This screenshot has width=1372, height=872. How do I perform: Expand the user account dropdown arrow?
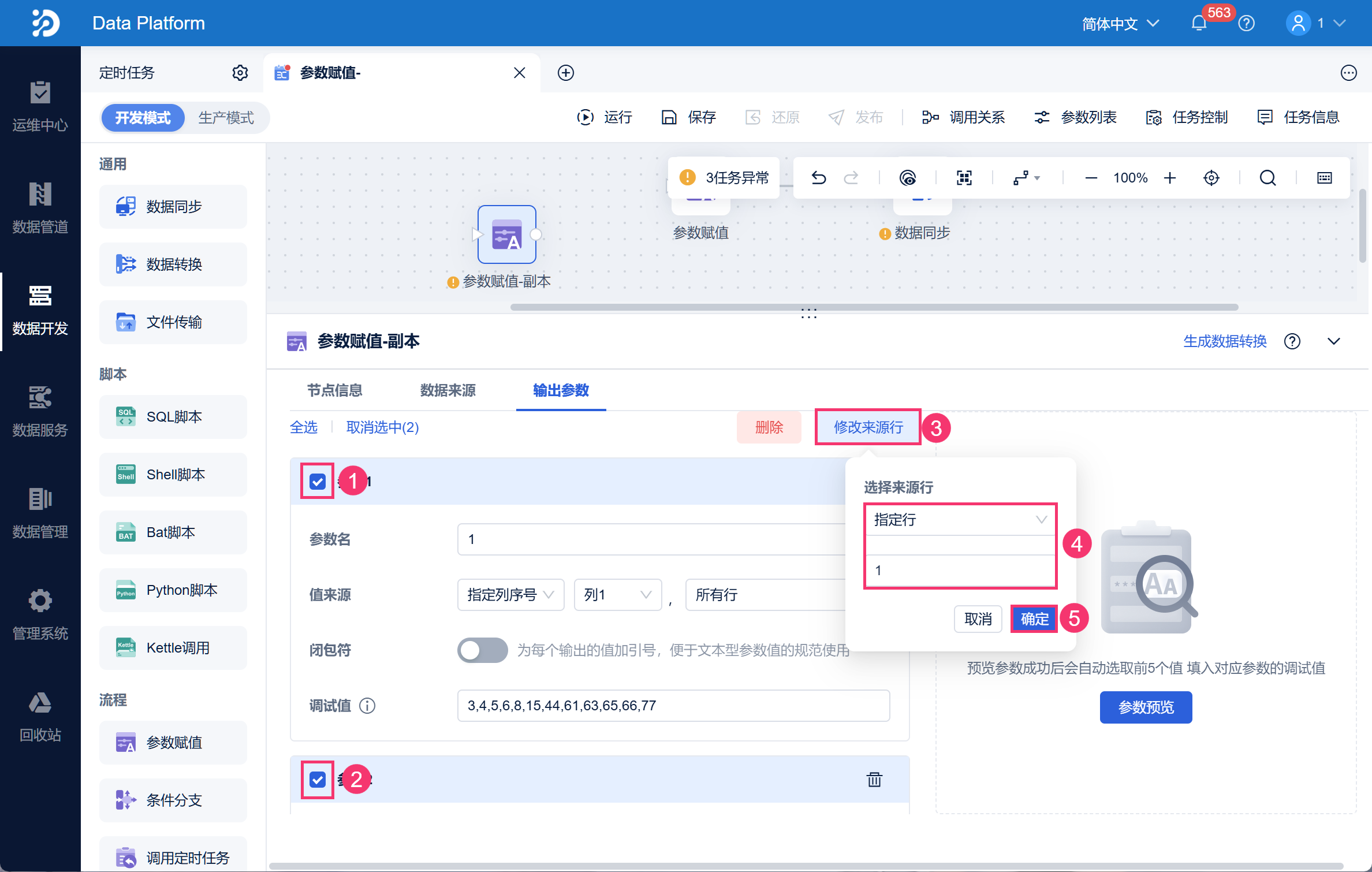(x=1340, y=23)
